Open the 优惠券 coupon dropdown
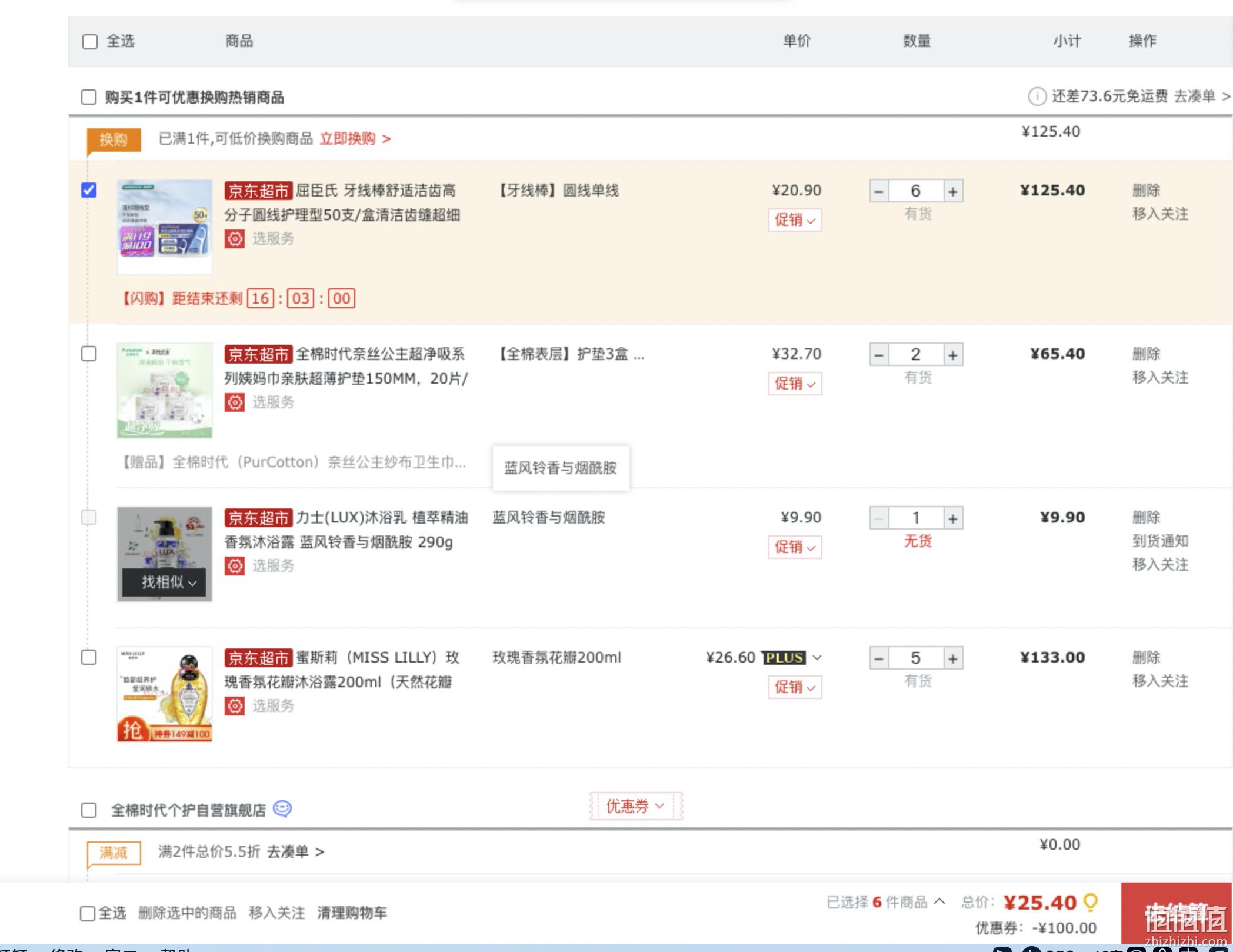 pyautogui.click(x=635, y=806)
